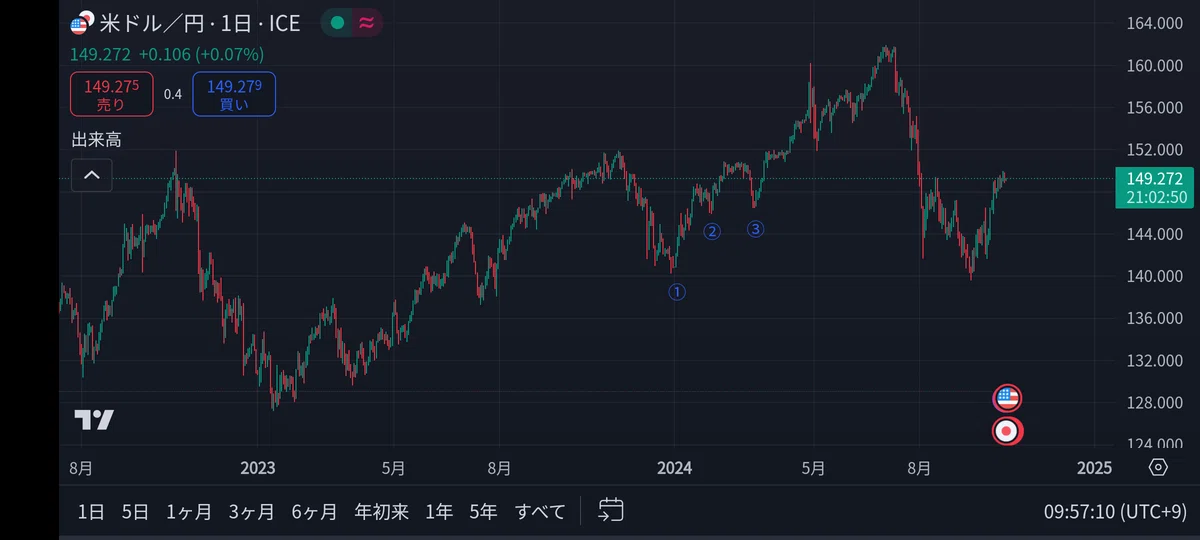Open the USD/JPY symbol flag icon
The height and width of the screenshot is (540, 1200).
click(83, 23)
